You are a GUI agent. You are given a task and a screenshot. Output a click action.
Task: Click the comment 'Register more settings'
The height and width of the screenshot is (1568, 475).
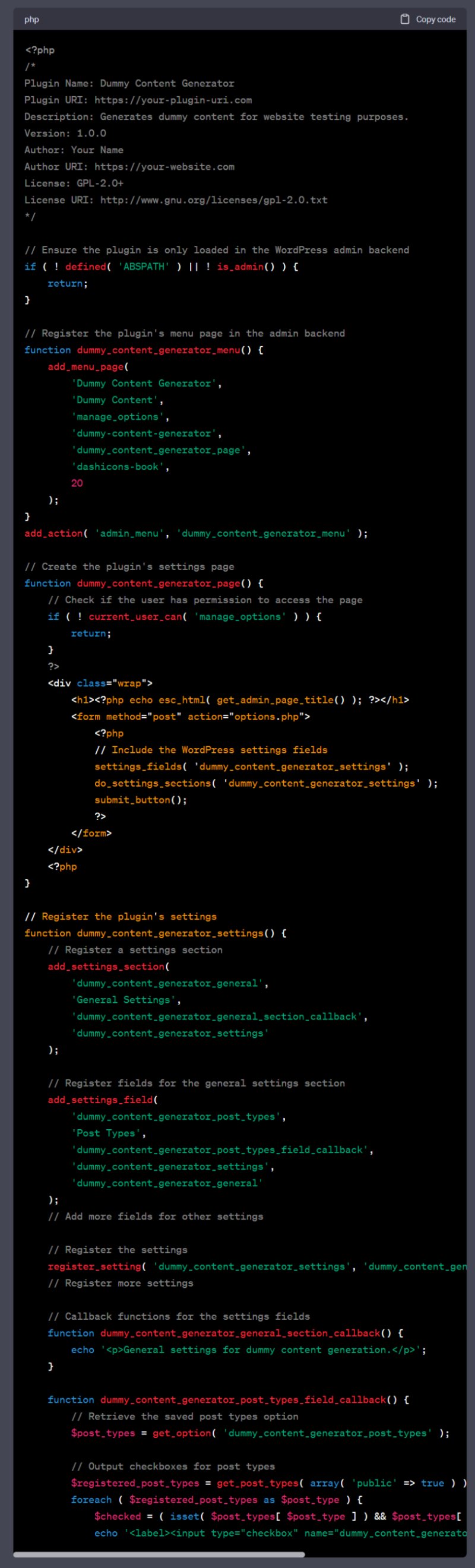point(121,1283)
